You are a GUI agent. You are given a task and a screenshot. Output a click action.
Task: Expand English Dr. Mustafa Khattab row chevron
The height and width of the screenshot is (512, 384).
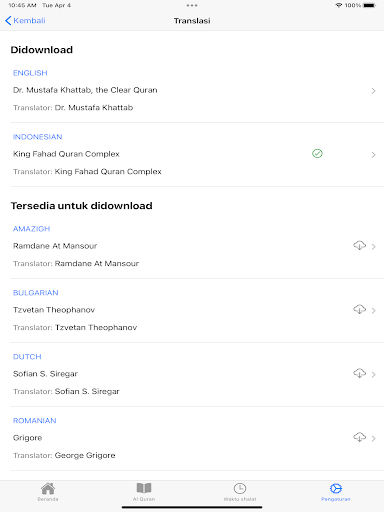[373, 91]
